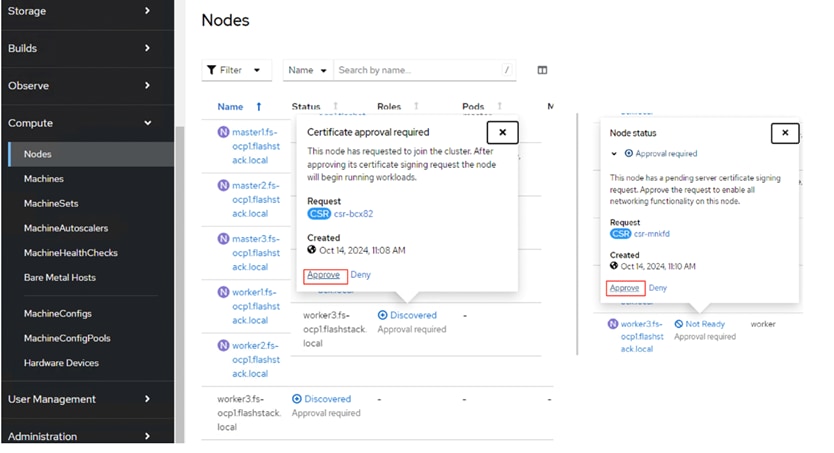Sort ascending by Name column arrow

click(259, 107)
